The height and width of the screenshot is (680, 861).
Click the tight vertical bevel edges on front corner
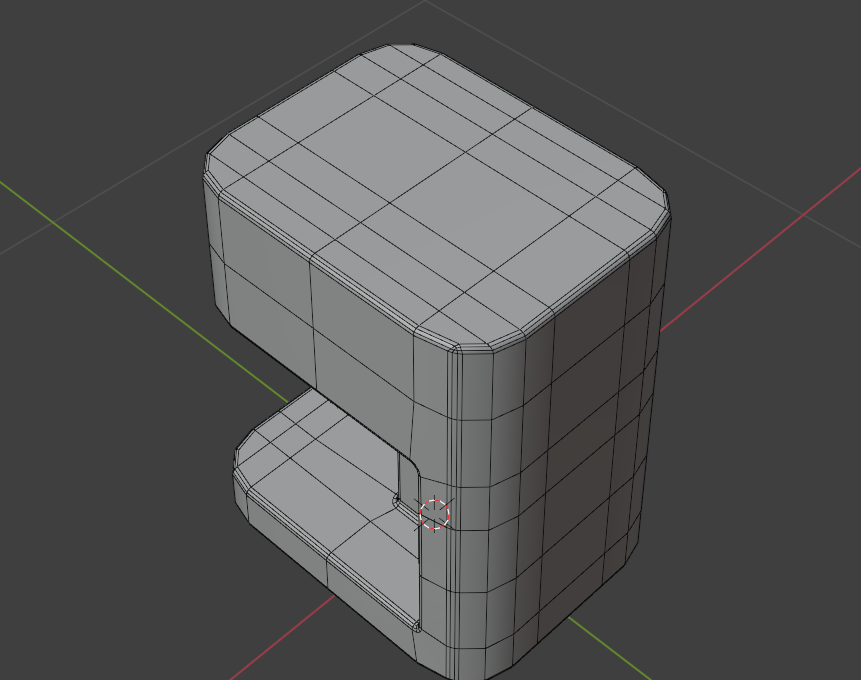click(x=455, y=511)
